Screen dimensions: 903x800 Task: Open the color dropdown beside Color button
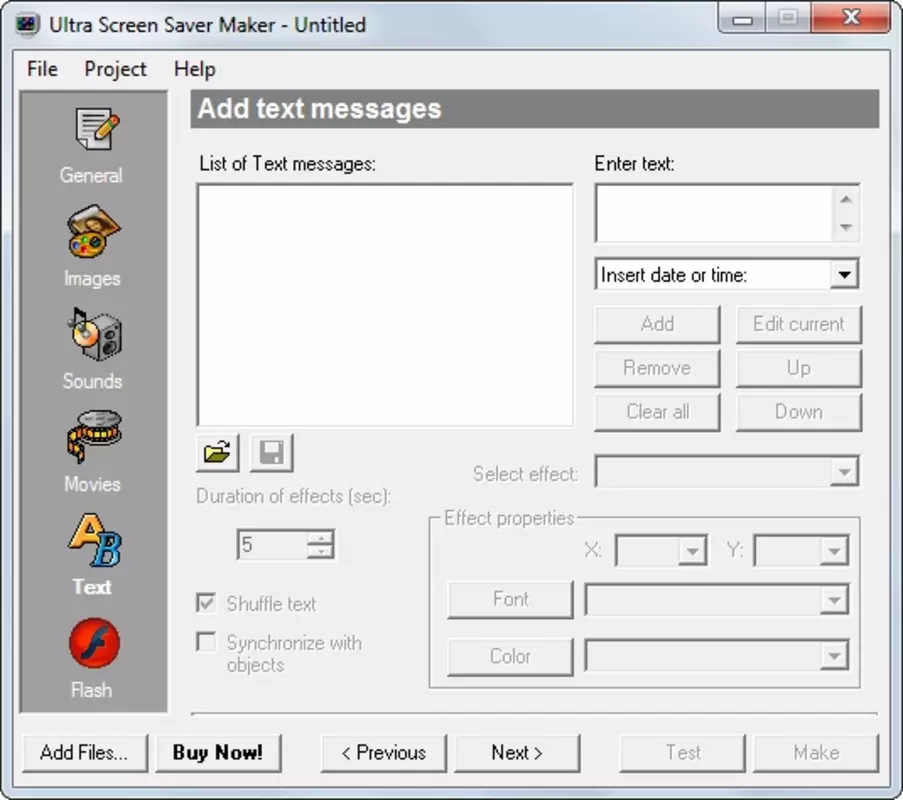click(834, 655)
